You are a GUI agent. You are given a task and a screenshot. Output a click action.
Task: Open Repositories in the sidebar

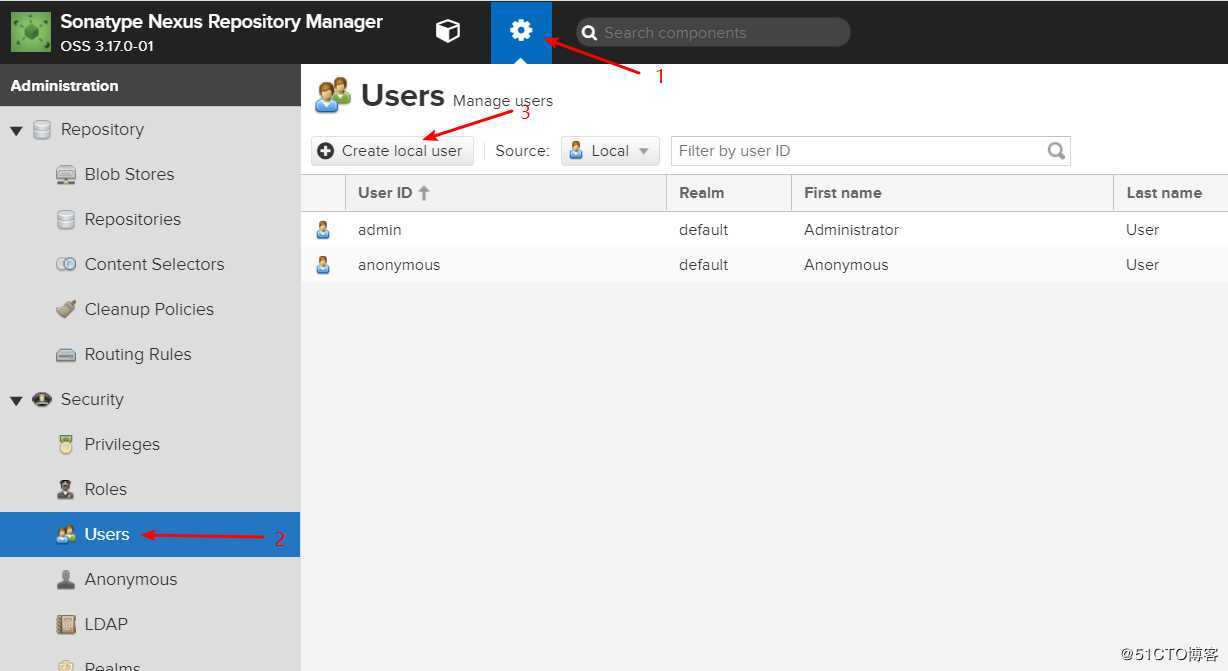[x=150, y=220]
